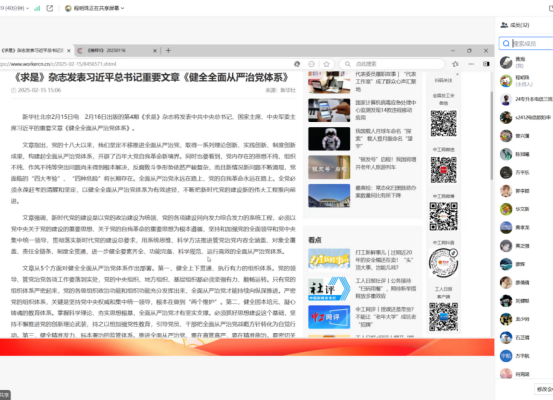
Task: Open the astronaut spacesuit news thumbnail
Action: pyautogui.click(x=329, y=139)
